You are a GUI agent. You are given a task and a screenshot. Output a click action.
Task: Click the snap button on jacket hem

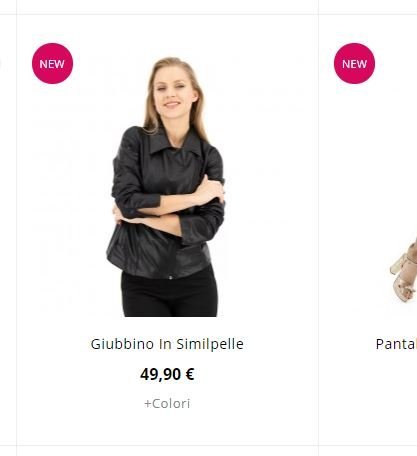(x=171, y=277)
